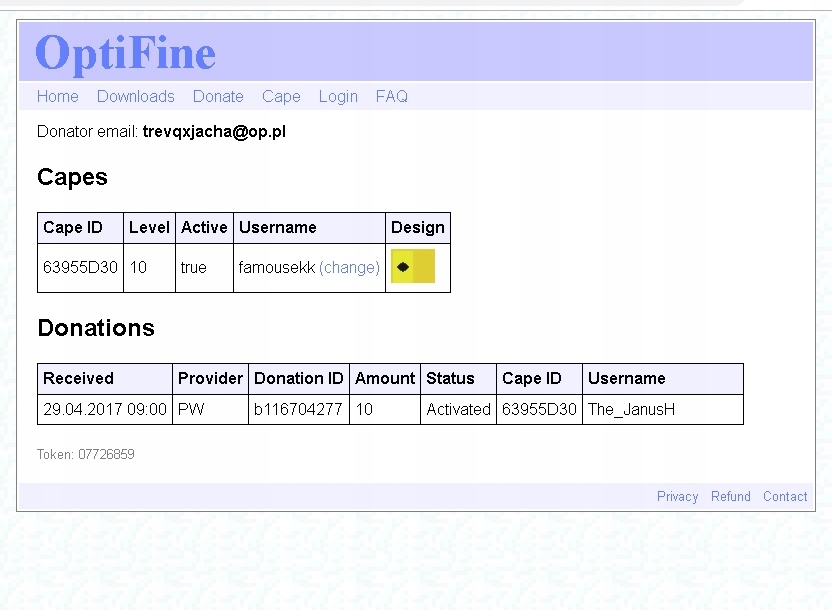Select the active value true
Image resolution: width=832 pixels, height=610 pixels.
pos(193,267)
